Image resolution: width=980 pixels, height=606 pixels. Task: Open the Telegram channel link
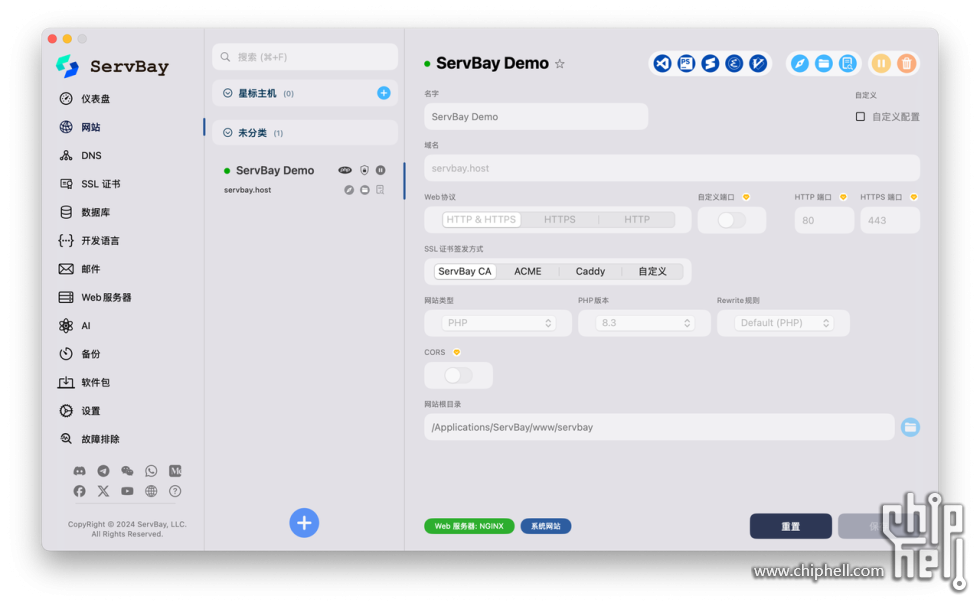[103, 471]
